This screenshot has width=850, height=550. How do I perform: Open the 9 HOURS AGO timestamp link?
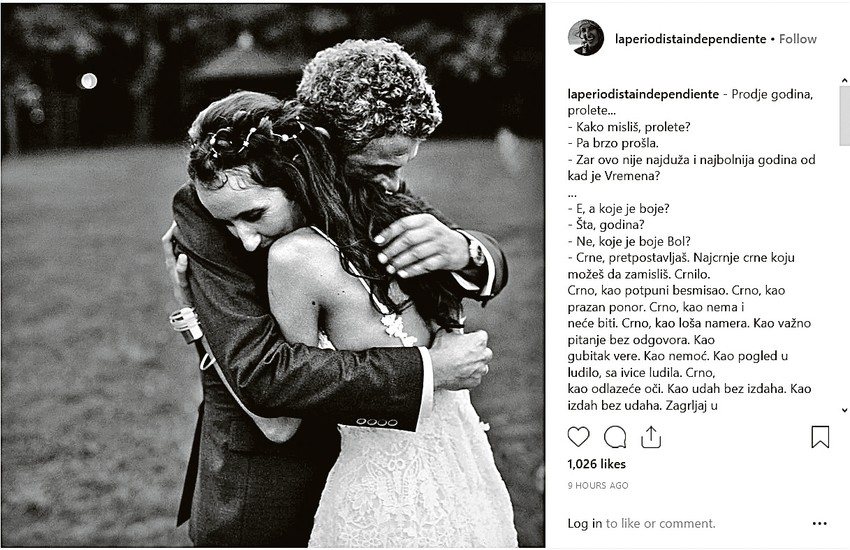click(x=598, y=486)
